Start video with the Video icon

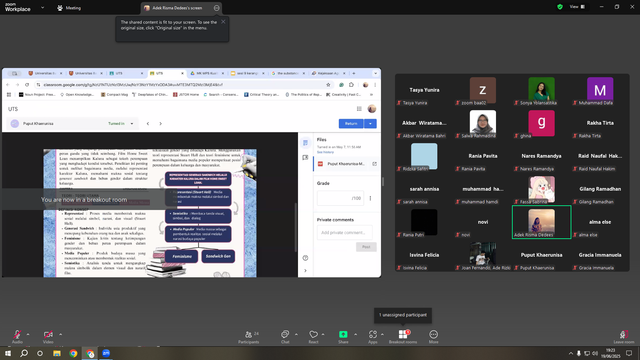48,334
